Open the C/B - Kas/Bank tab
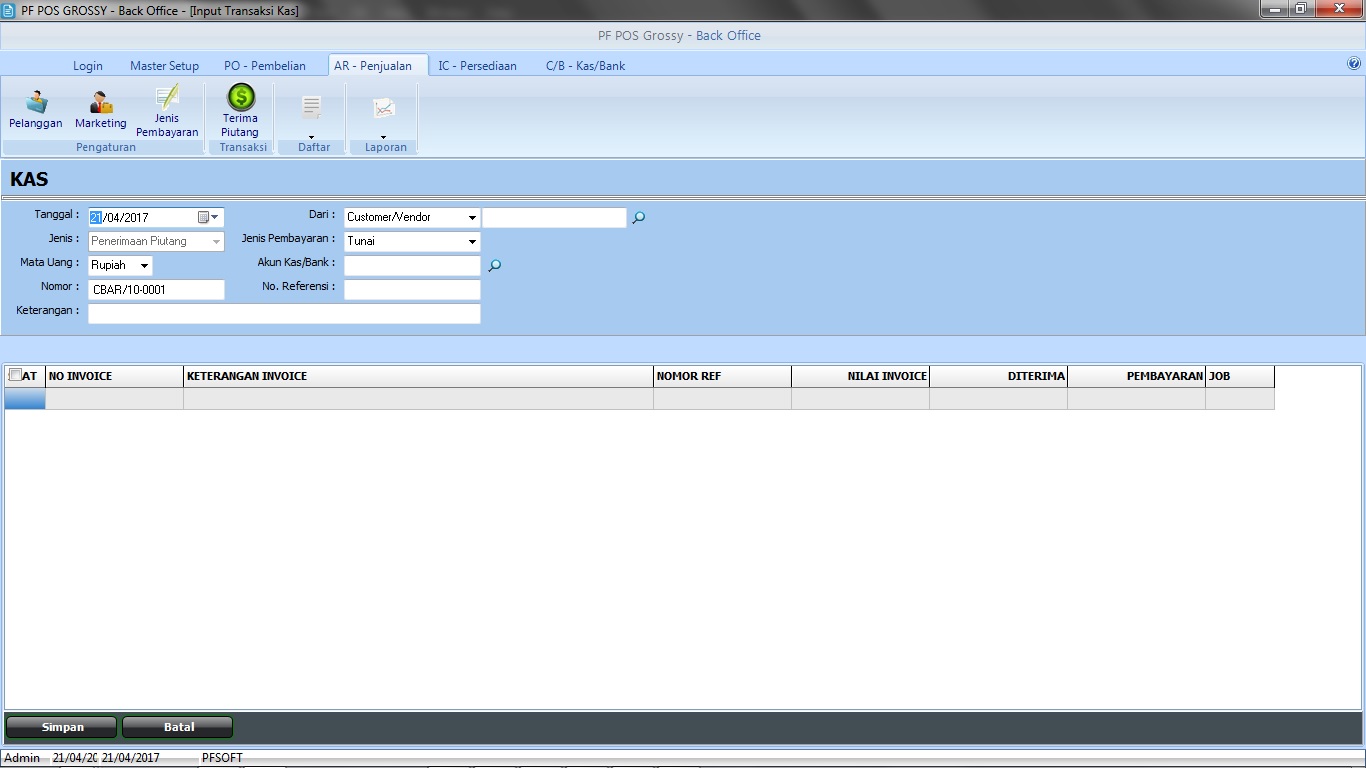Viewport: 1366px width, 768px height. point(585,66)
